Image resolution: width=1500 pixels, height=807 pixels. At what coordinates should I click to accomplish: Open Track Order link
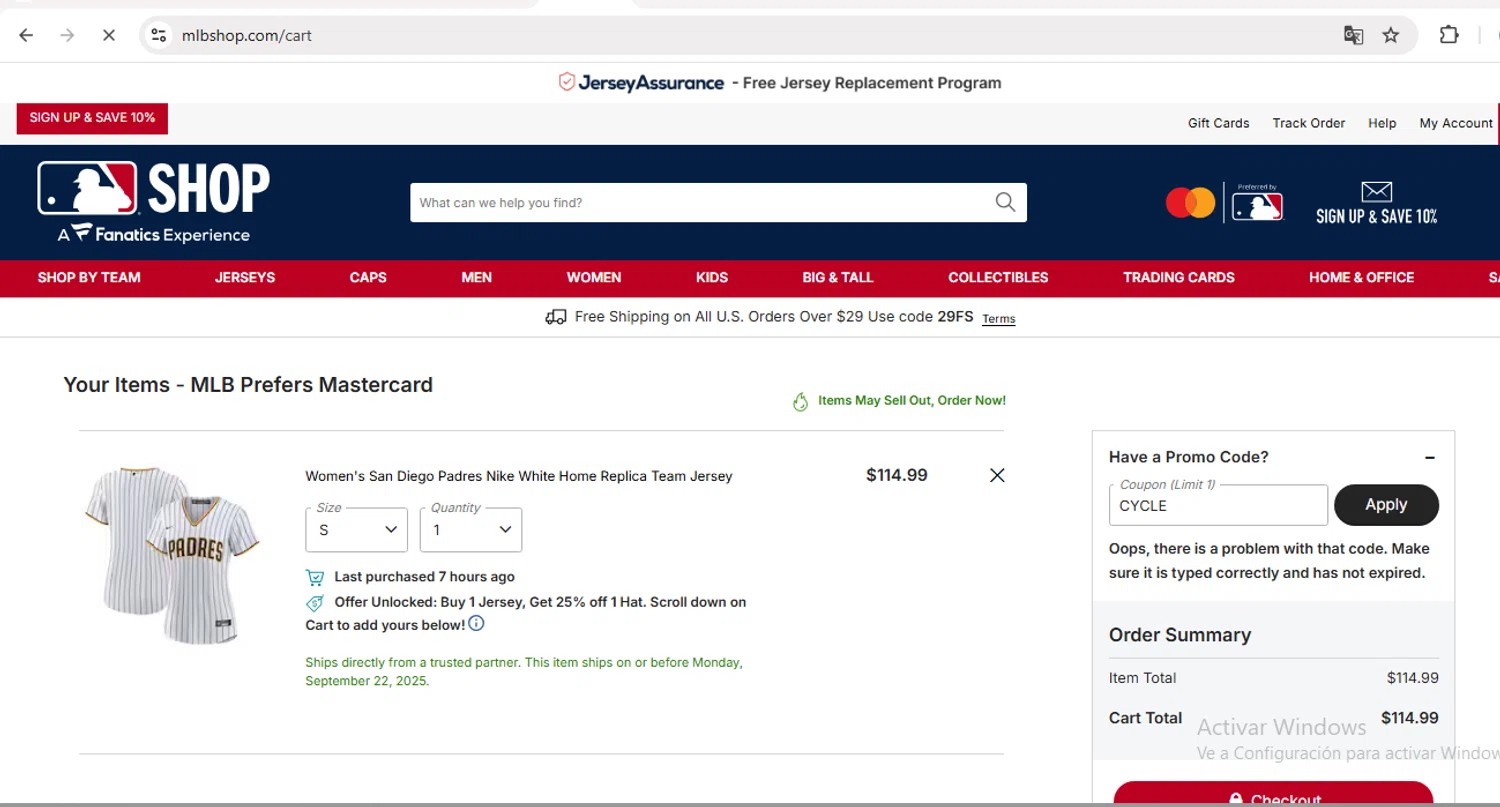1309,123
